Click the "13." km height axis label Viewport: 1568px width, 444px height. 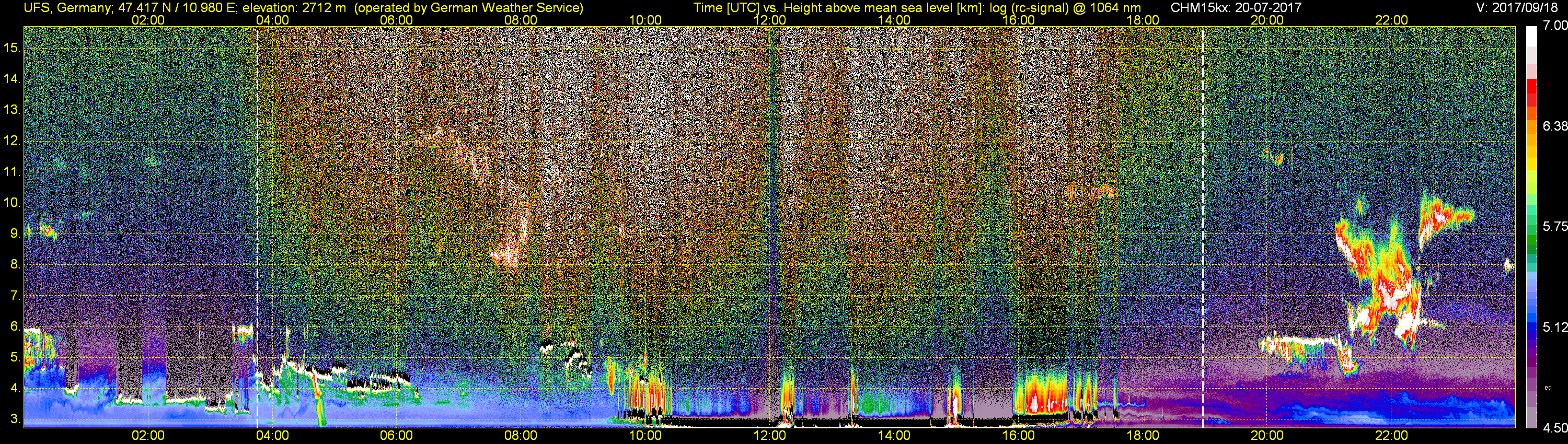coord(11,110)
